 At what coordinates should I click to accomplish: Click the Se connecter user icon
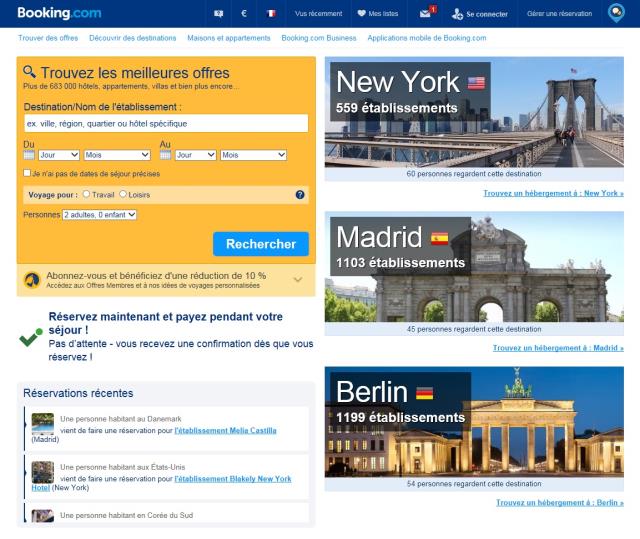click(x=457, y=14)
